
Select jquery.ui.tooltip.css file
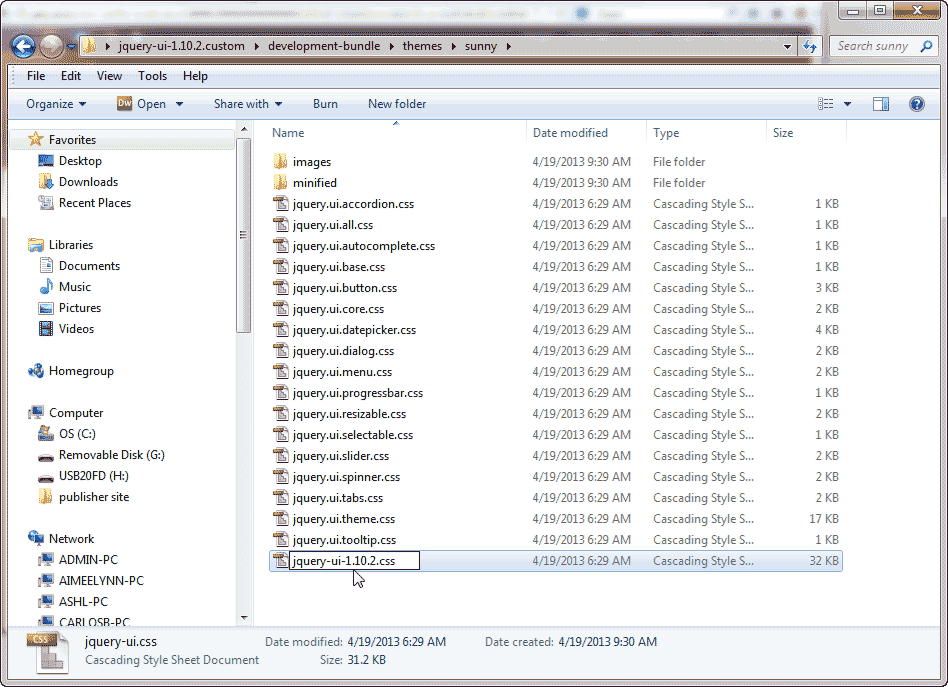click(x=345, y=540)
